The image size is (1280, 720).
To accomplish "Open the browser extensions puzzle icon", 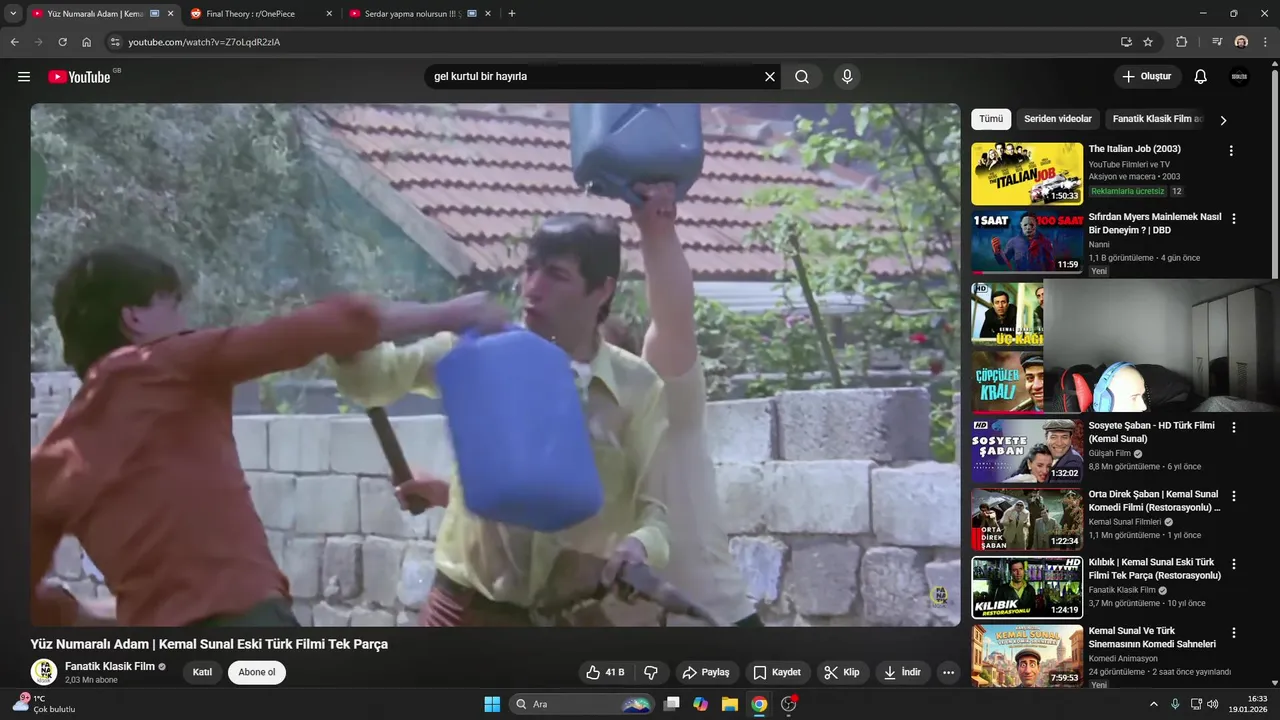I will (x=1181, y=42).
